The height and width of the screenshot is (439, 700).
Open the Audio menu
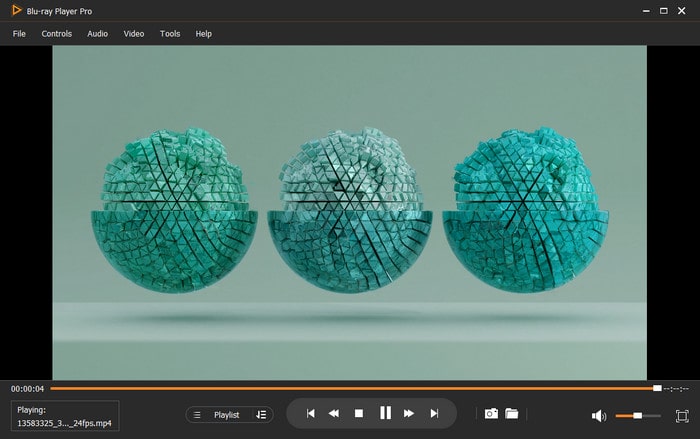coord(97,34)
